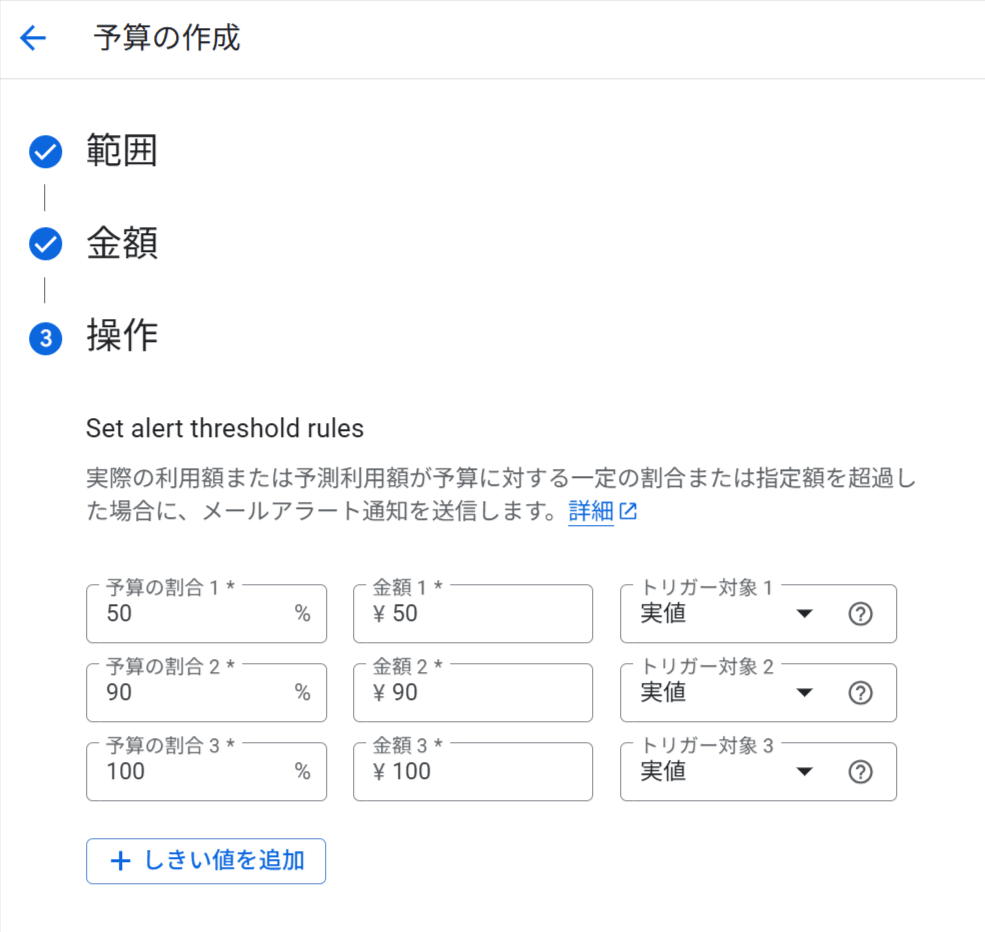
Task: Focus the 金額 3 field
Action: coord(473,772)
